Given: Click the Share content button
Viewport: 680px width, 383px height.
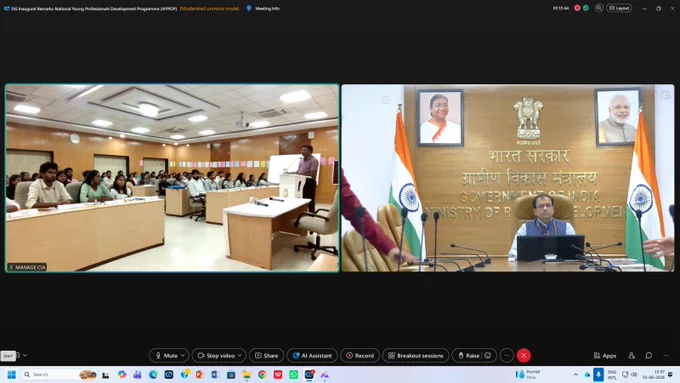Looking at the screenshot, I should tap(266, 356).
